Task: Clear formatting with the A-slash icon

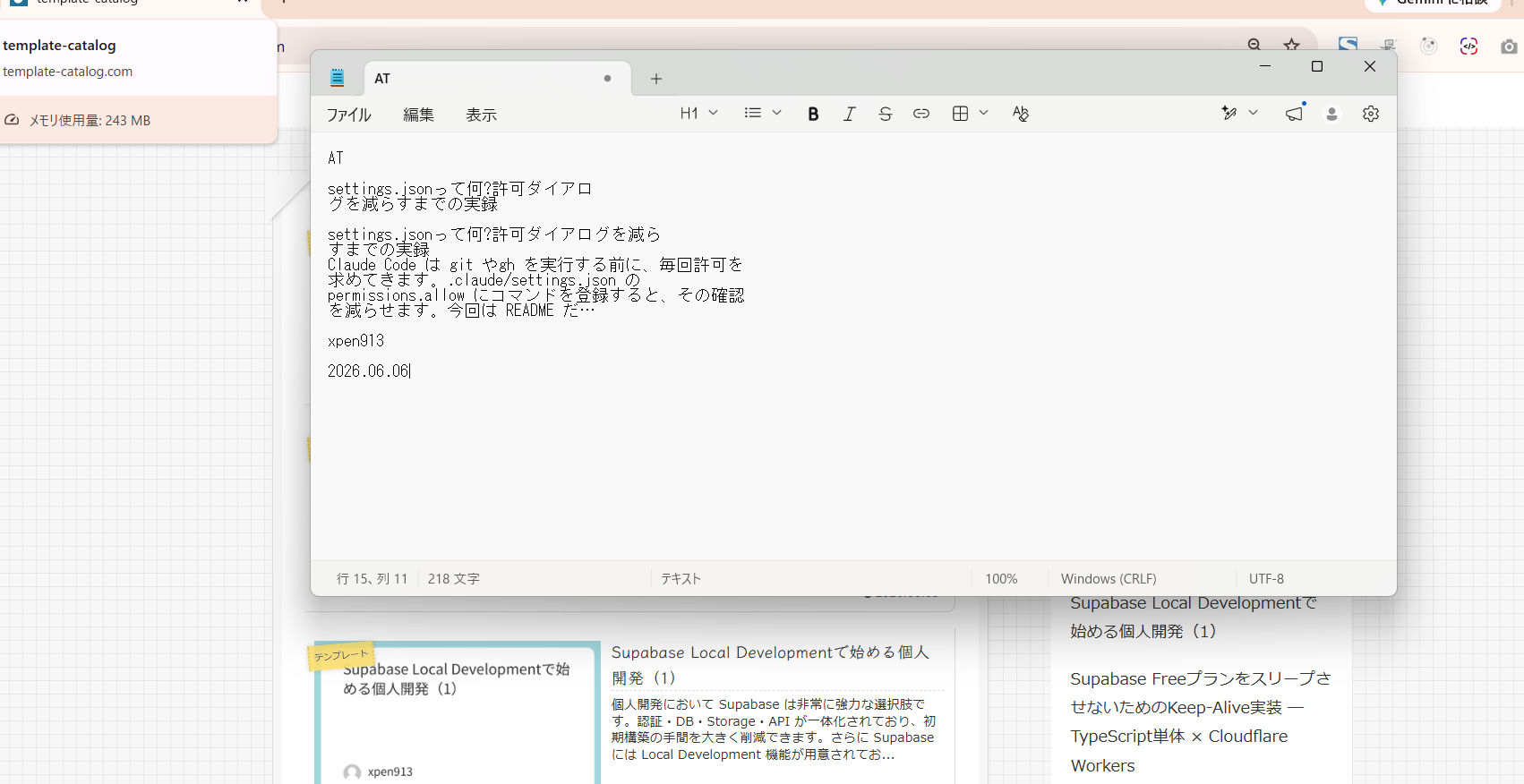Action: [x=1020, y=114]
